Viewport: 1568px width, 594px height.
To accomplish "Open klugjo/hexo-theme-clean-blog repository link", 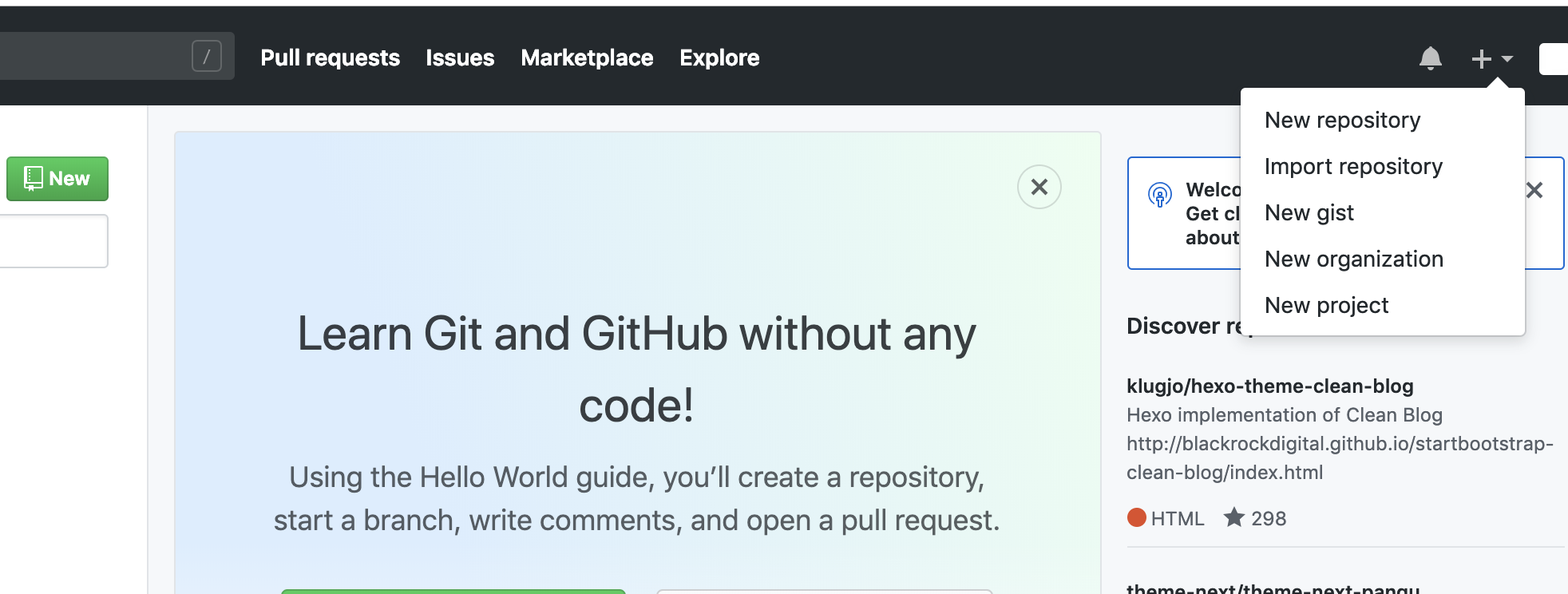I will pos(1269,386).
